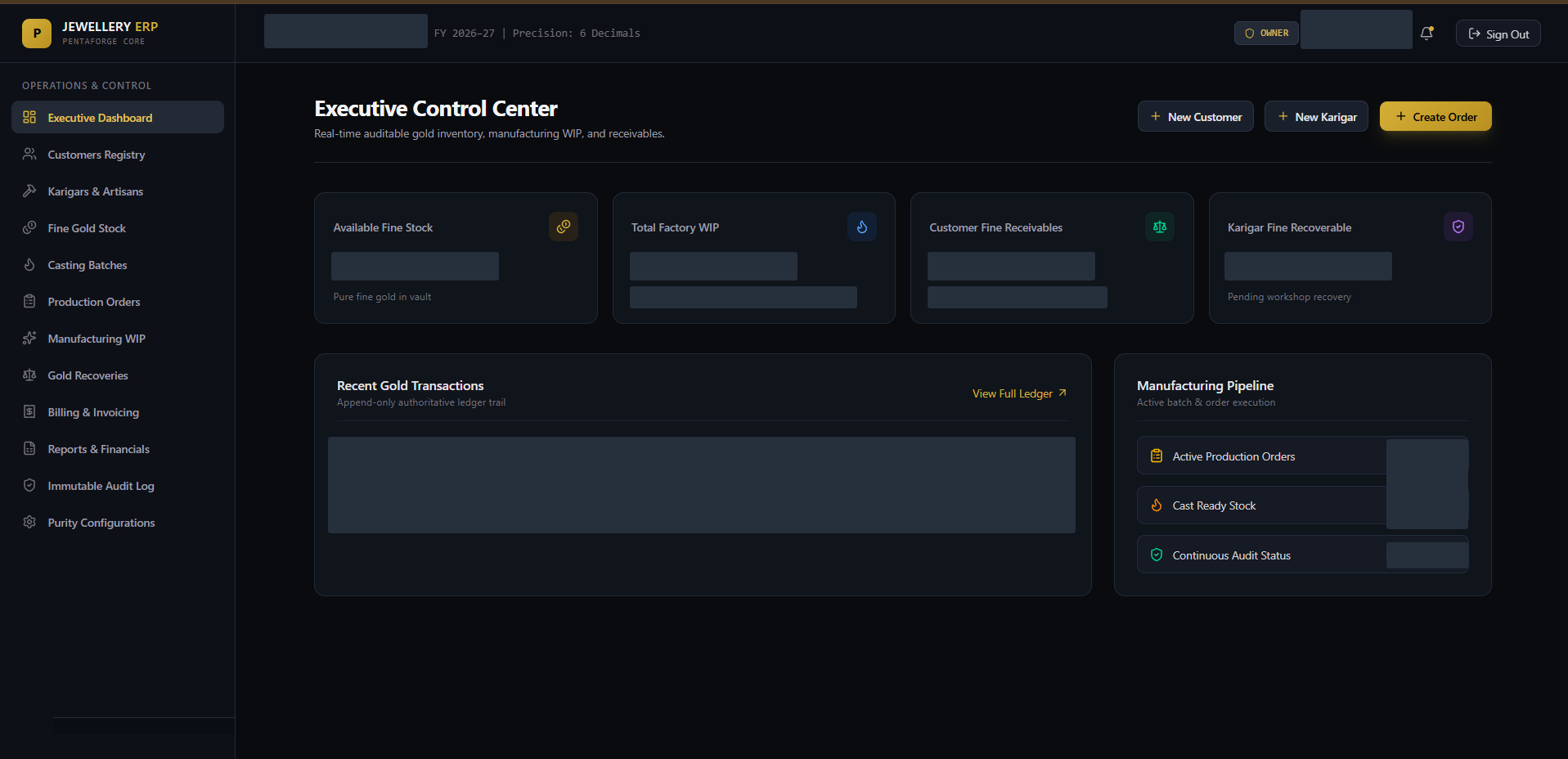This screenshot has width=1568, height=759.
Task: Open Executive Dashboard in sidebar
Action: click(118, 117)
